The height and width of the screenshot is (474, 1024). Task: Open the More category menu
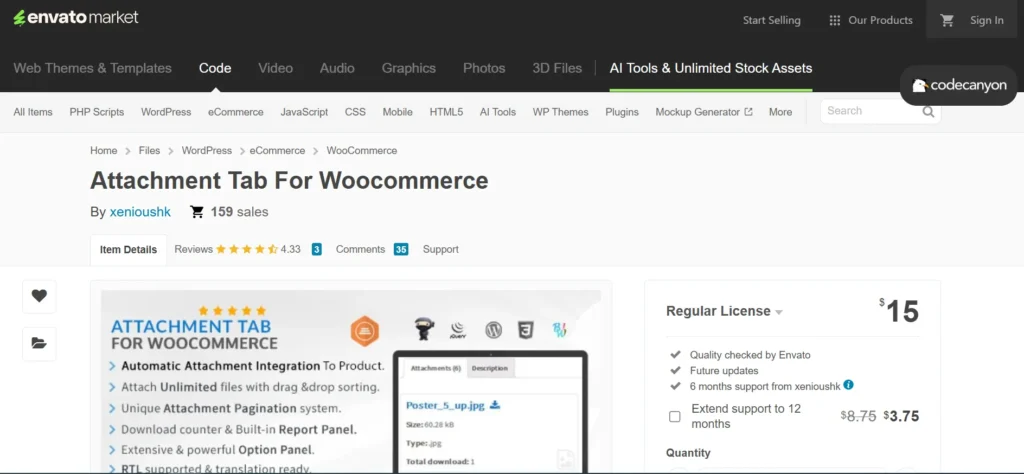point(780,112)
